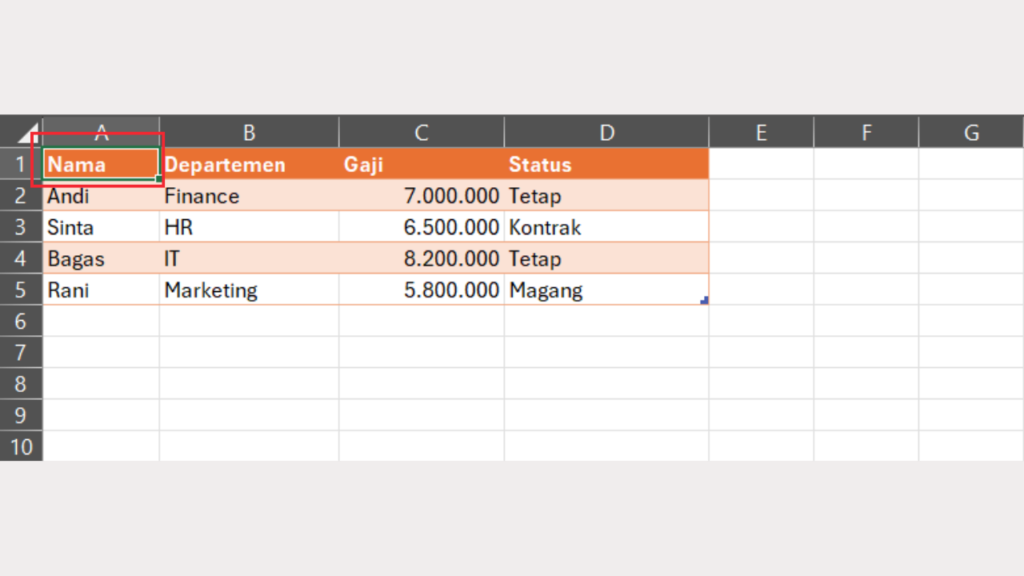This screenshot has width=1024, height=576.
Task: Click row 5 header
Action: (x=21, y=290)
